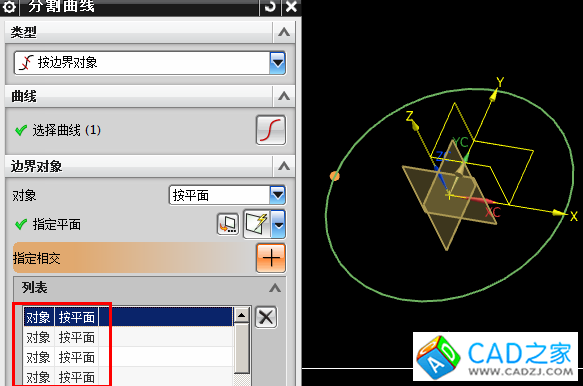Click the list scrollbar up arrow
Screen dimensions: 583x386
(242, 316)
